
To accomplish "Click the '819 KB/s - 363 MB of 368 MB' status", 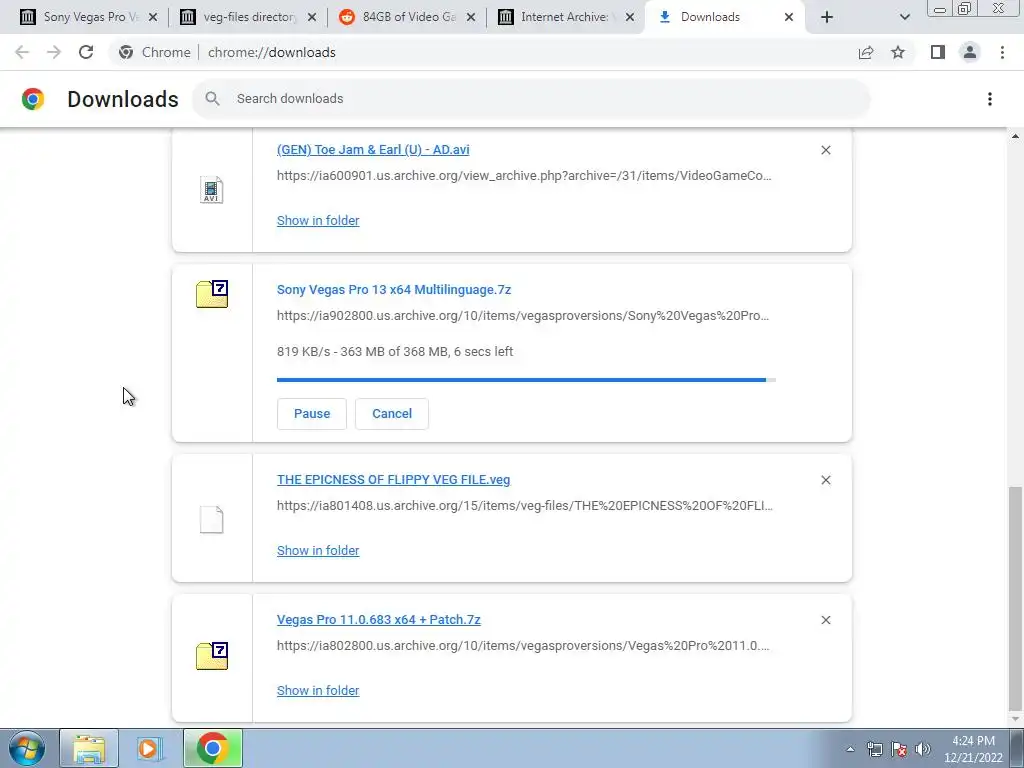I will click(x=395, y=351).
